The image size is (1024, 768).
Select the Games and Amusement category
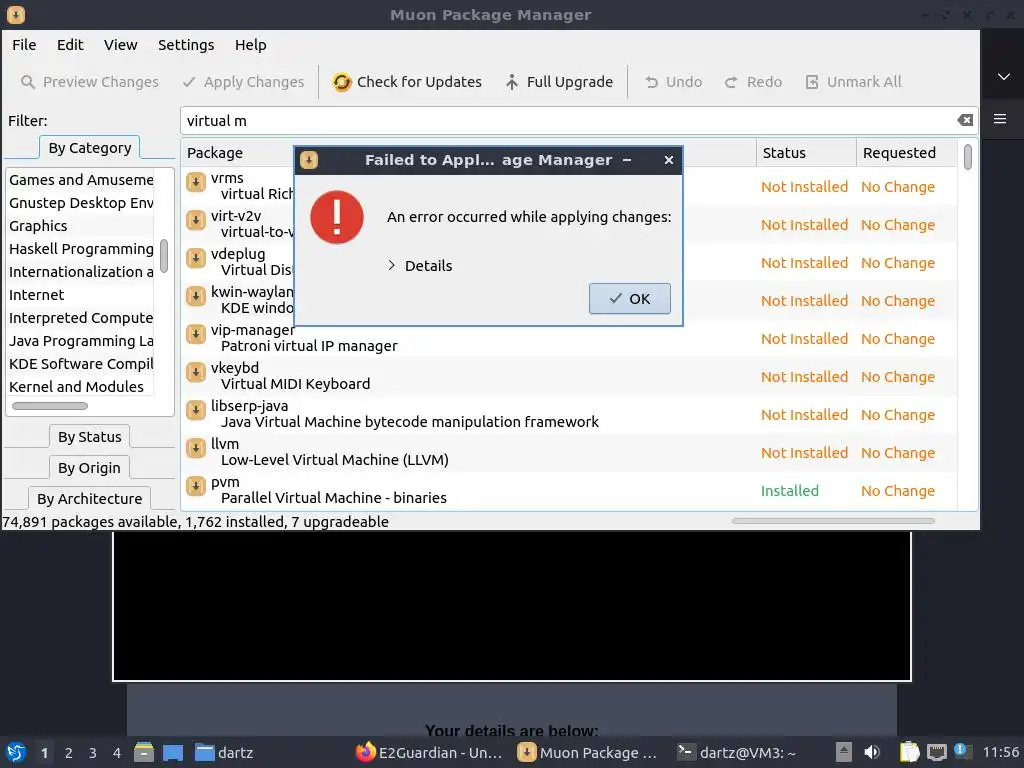click(x=81, y=180)
